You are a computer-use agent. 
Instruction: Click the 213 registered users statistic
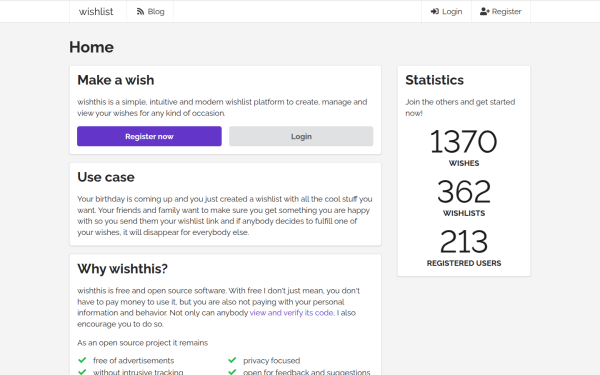pyautogui.click(x=464, y=247)
